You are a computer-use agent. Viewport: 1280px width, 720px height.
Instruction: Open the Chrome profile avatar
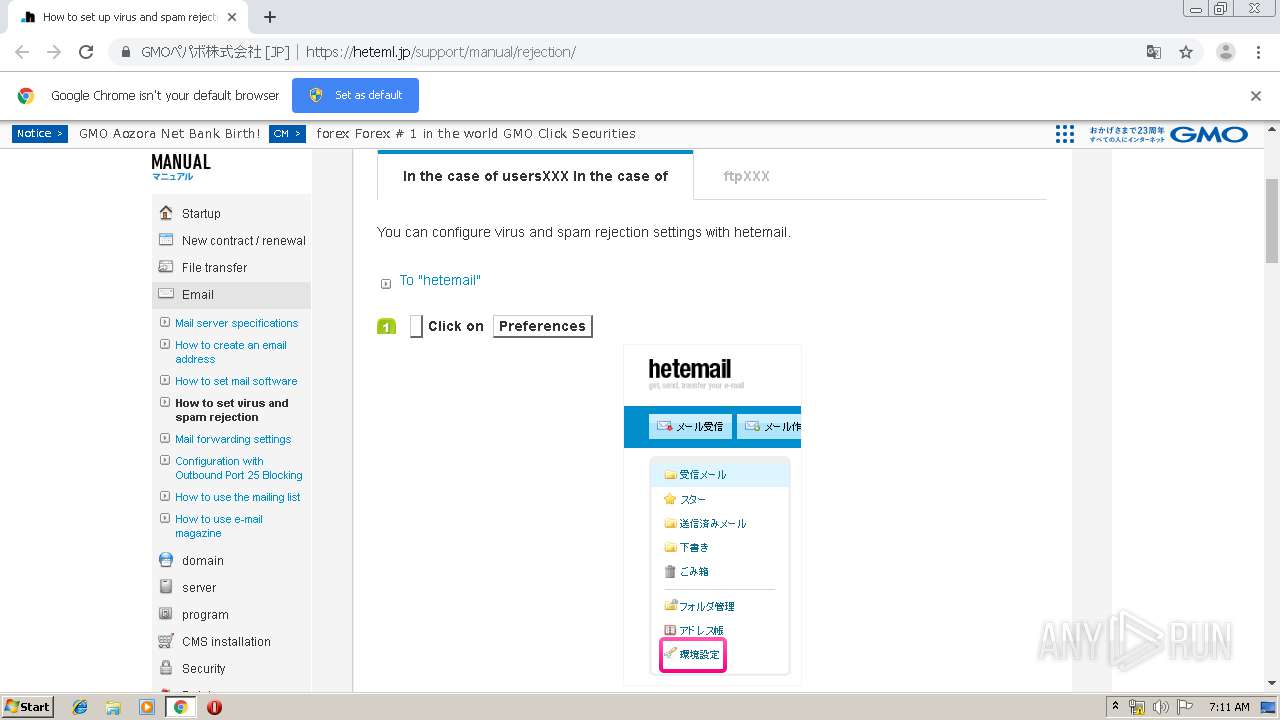1225,52
